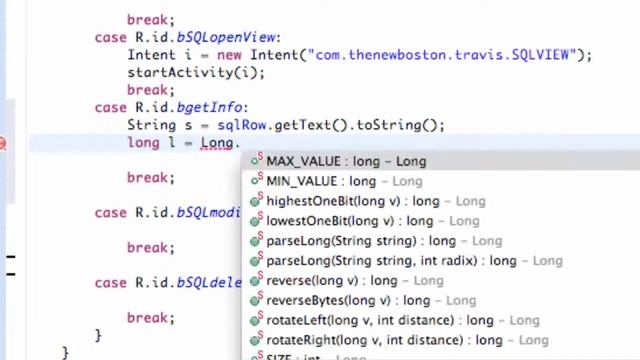The image size is (640, 360).
Task: Click the 'break;' below the bSQLdele case
Action: [151, 318]
